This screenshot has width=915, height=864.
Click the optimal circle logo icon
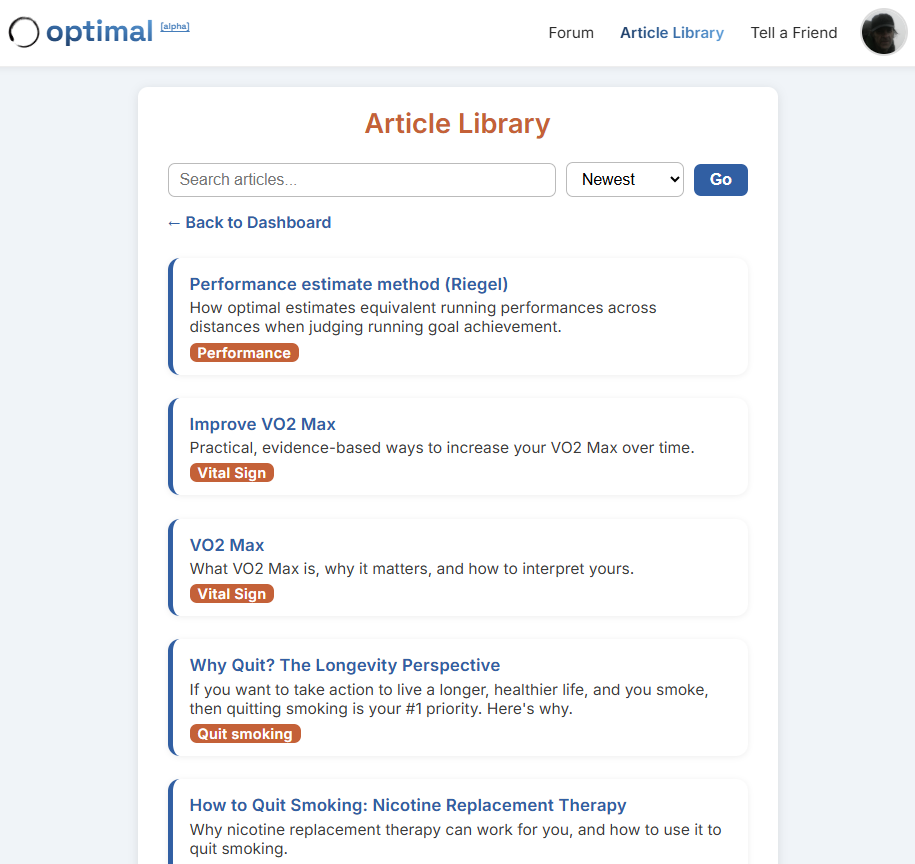point(23,32)
